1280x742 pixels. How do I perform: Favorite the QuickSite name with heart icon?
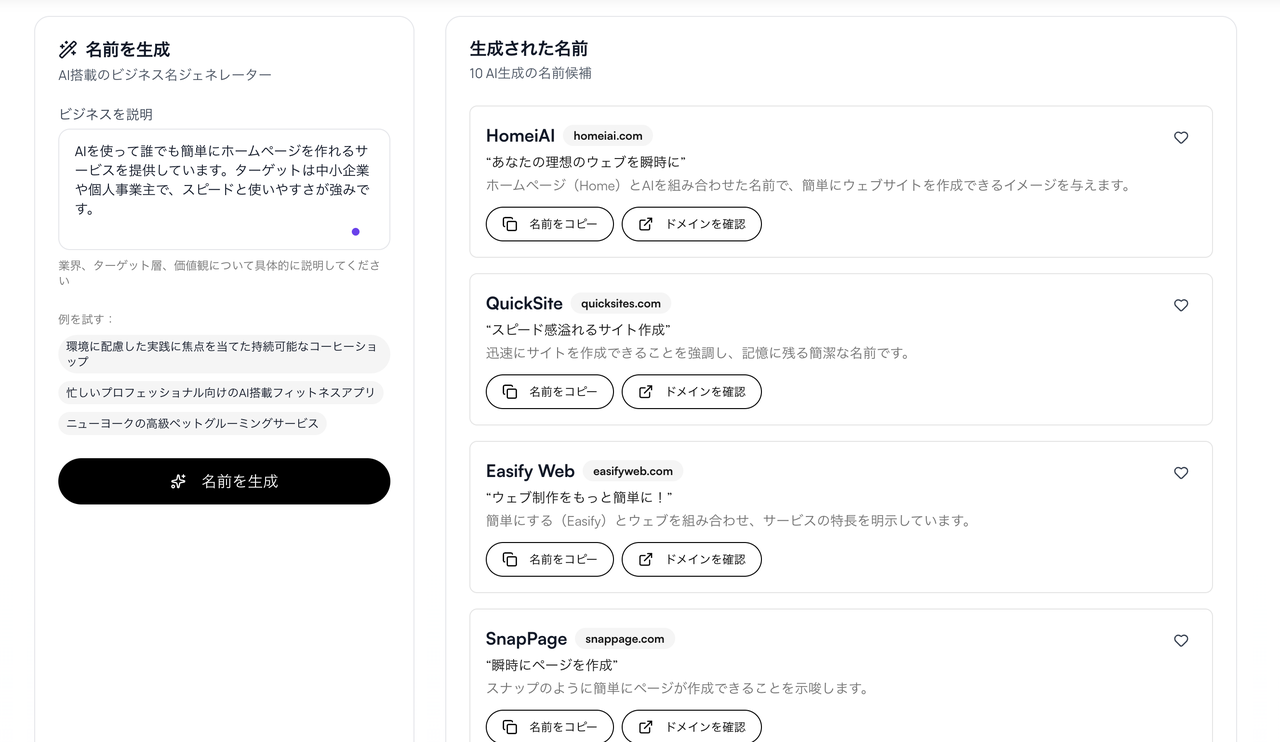pyautogui.click(x=1181, y=306)
